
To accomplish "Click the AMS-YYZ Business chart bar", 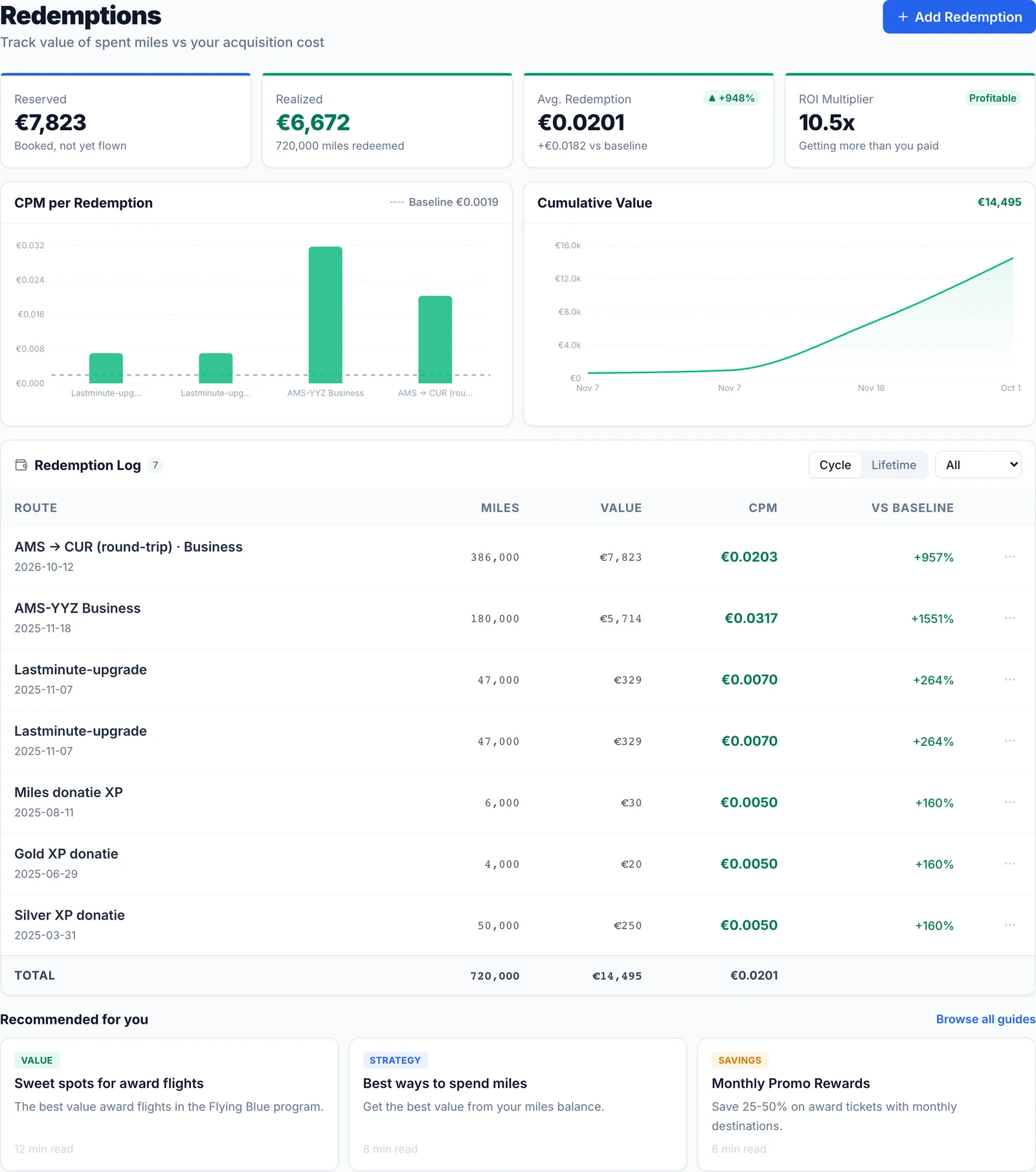I will pyautogui.click(x=326, y=315).
